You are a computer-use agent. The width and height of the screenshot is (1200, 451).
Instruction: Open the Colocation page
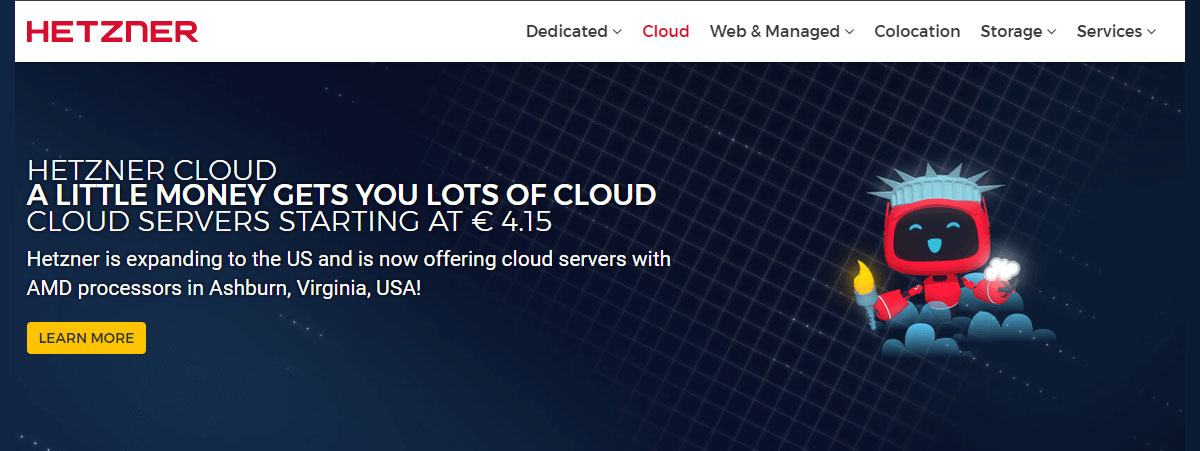click(x=917, y=31)
